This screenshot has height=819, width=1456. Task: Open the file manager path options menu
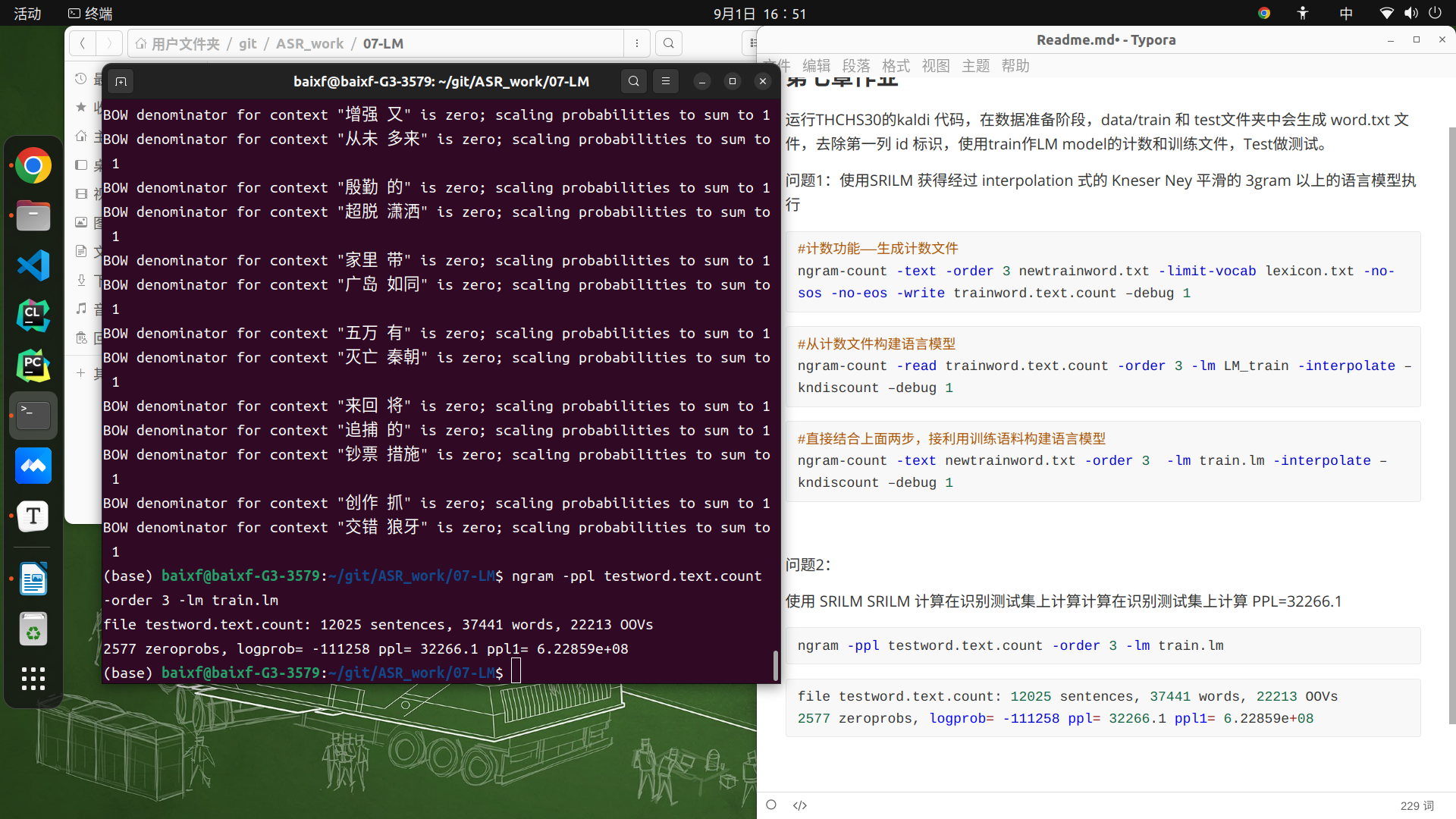(x=637, y=43)
